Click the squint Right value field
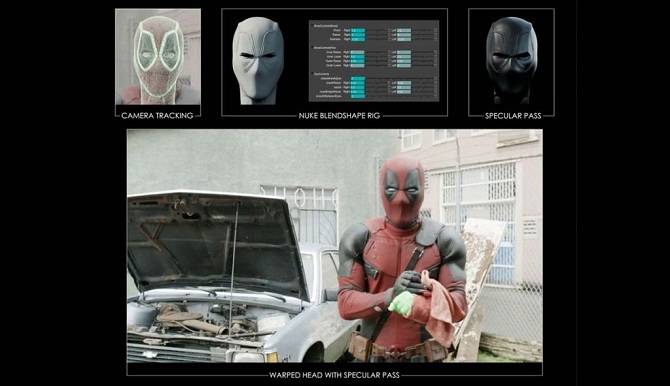This screenshot has height=386, width=670. point(358,87)
